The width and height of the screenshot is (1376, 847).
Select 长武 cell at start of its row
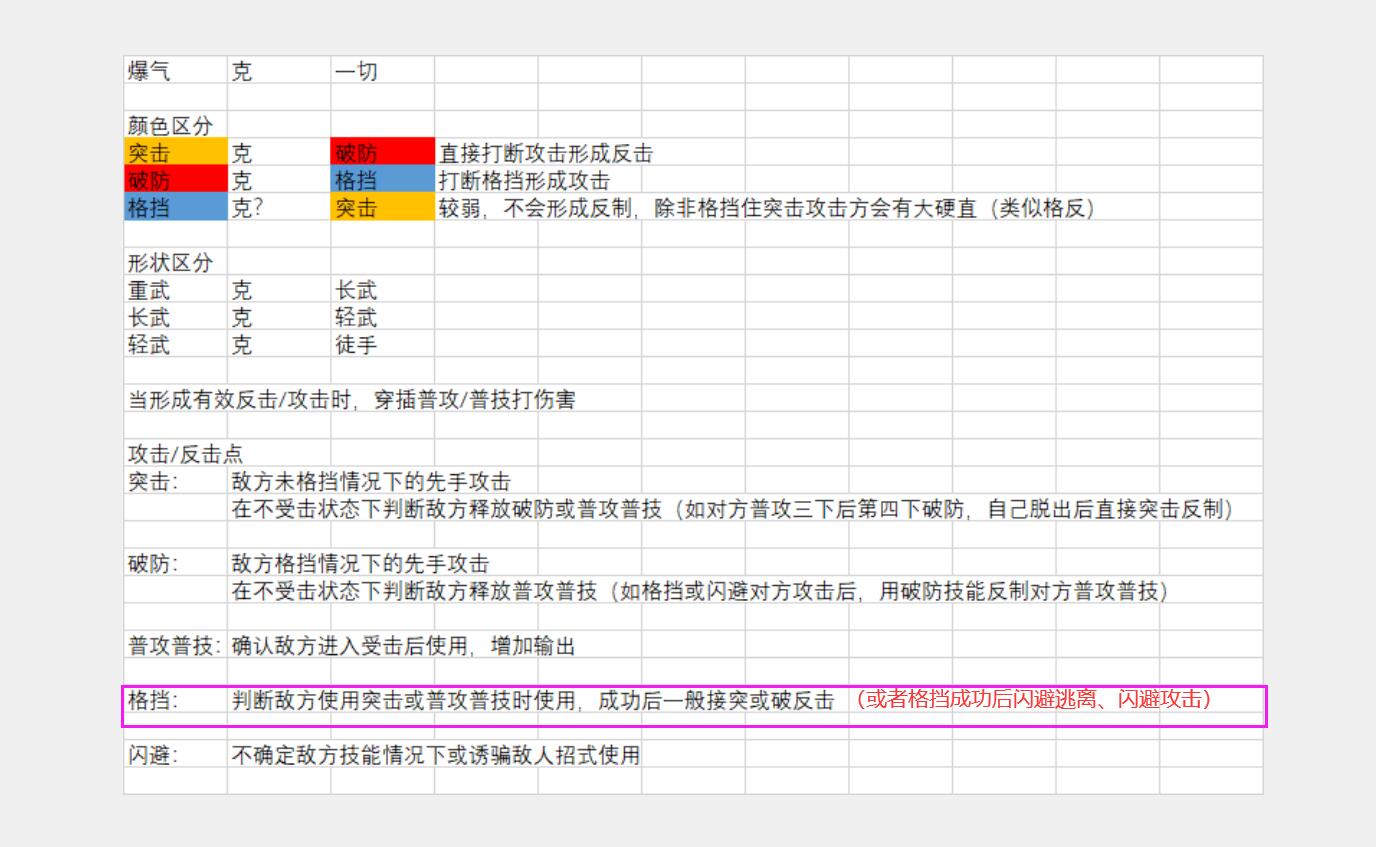[175, 317]
